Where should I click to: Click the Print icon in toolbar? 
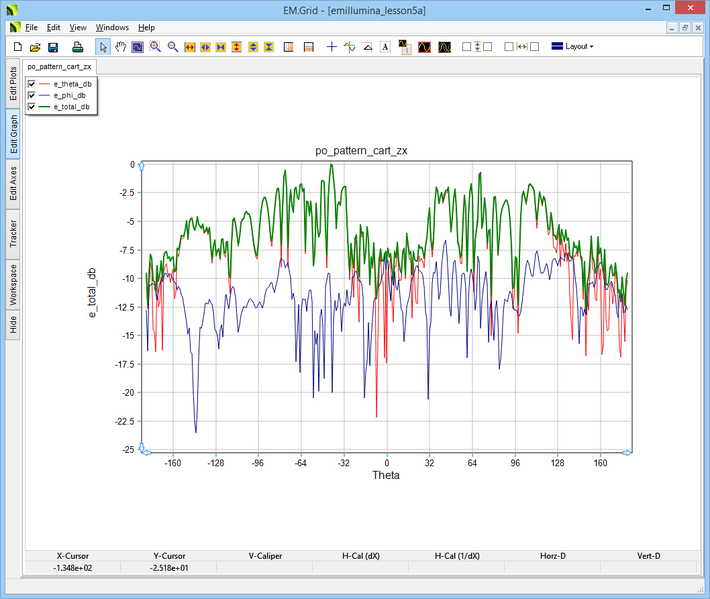click(77, 47)
